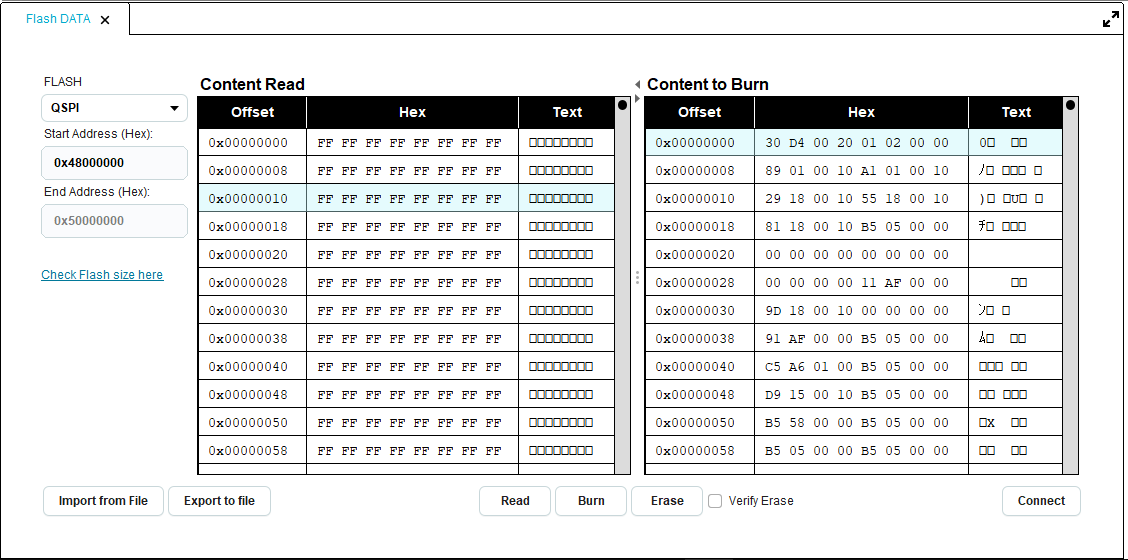Screen dimensions: 1128x560
Task: Expand panel to full screen
Action: tap(1110, 20)
